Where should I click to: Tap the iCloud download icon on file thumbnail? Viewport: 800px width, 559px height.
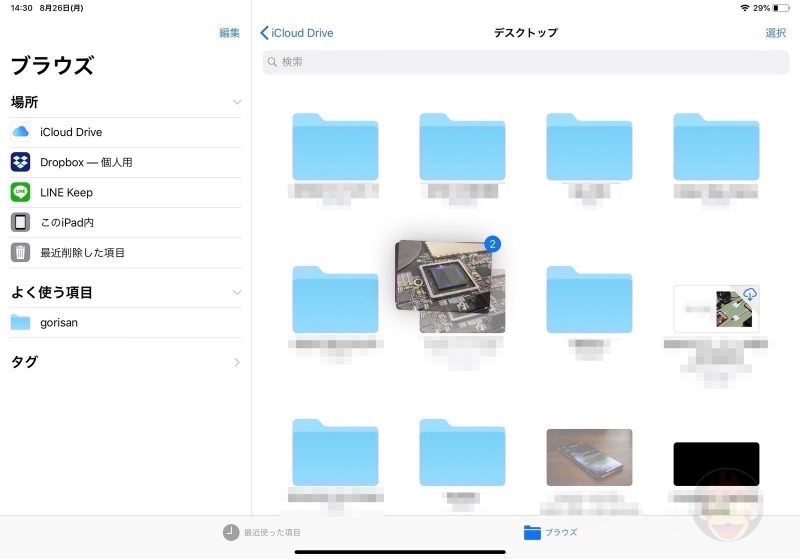coord(749,294)
